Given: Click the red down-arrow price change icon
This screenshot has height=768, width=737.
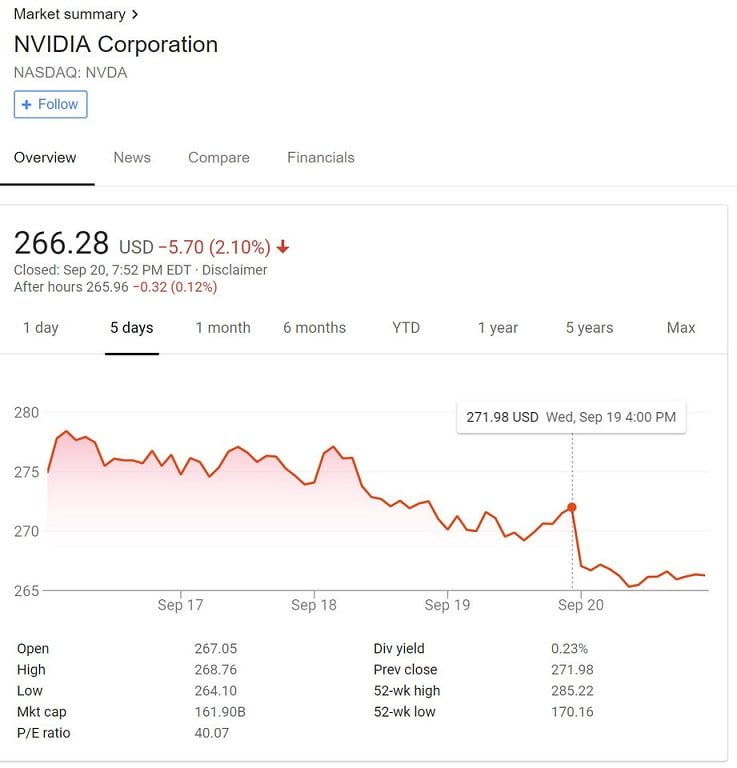Looking at the screenshot, I should 283,247.
